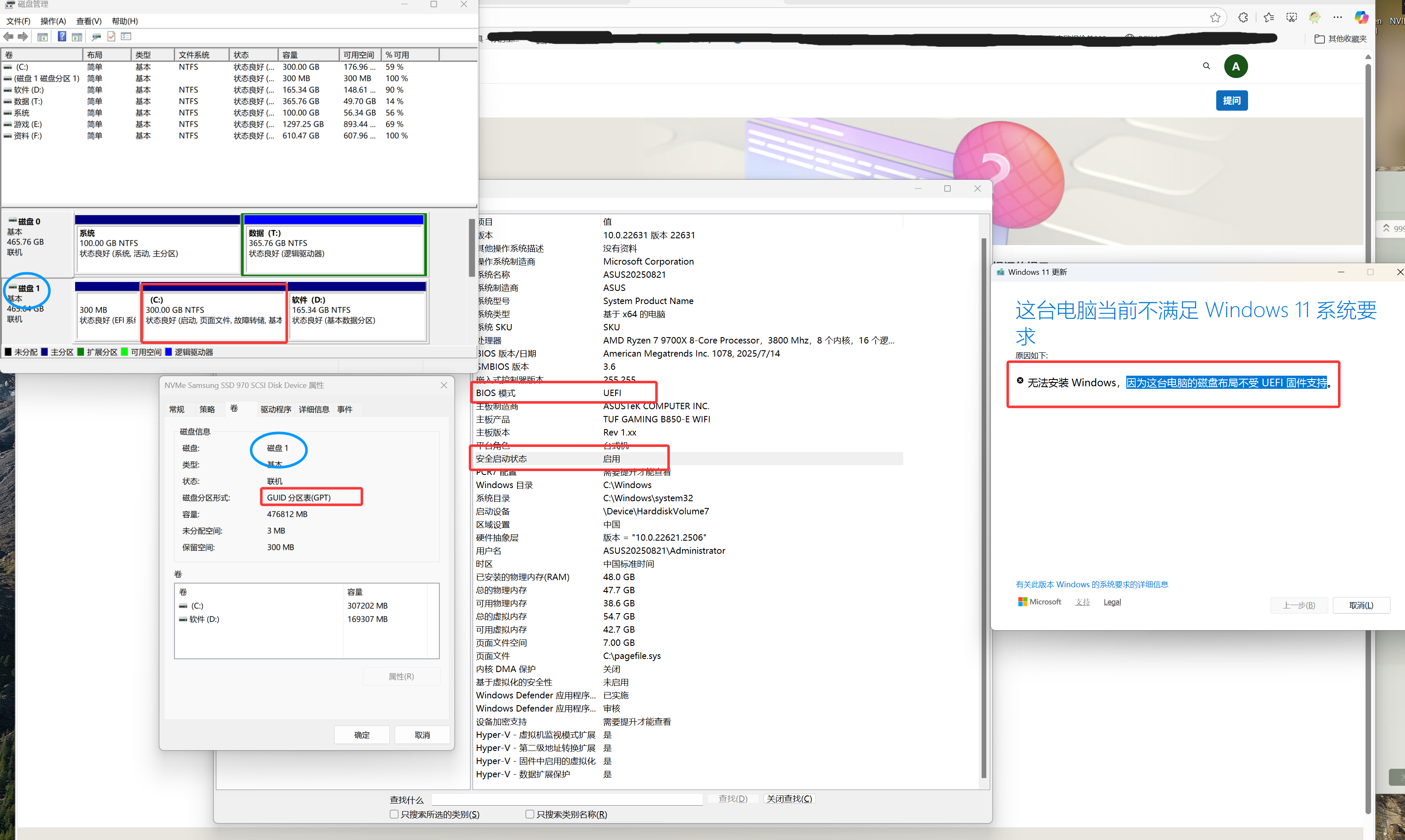Screen dimensions: 1405x840
Task: Click the Windows 11 更新 title bar icon
Action: point(1001,272)
